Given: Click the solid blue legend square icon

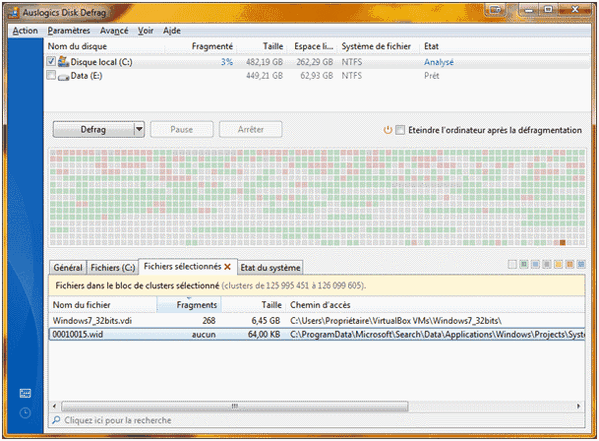Looking at the screenshot, I should (x=535, y=264).
